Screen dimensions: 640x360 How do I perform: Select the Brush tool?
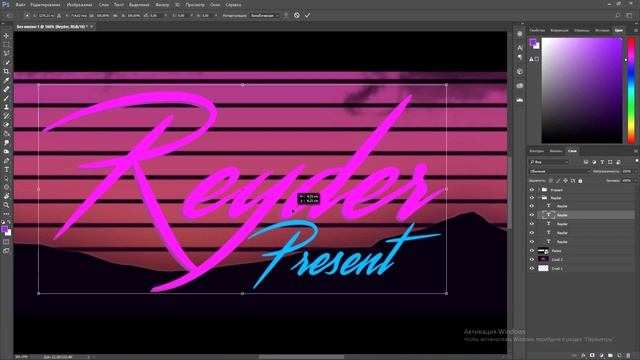6,98
